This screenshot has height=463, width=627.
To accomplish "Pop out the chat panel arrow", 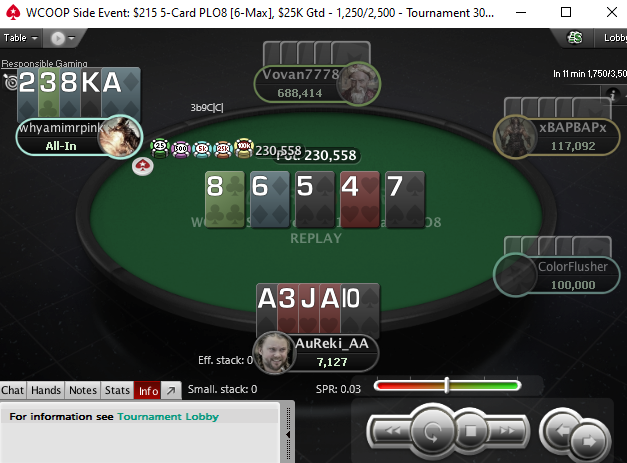I will (x=171, y=390).
